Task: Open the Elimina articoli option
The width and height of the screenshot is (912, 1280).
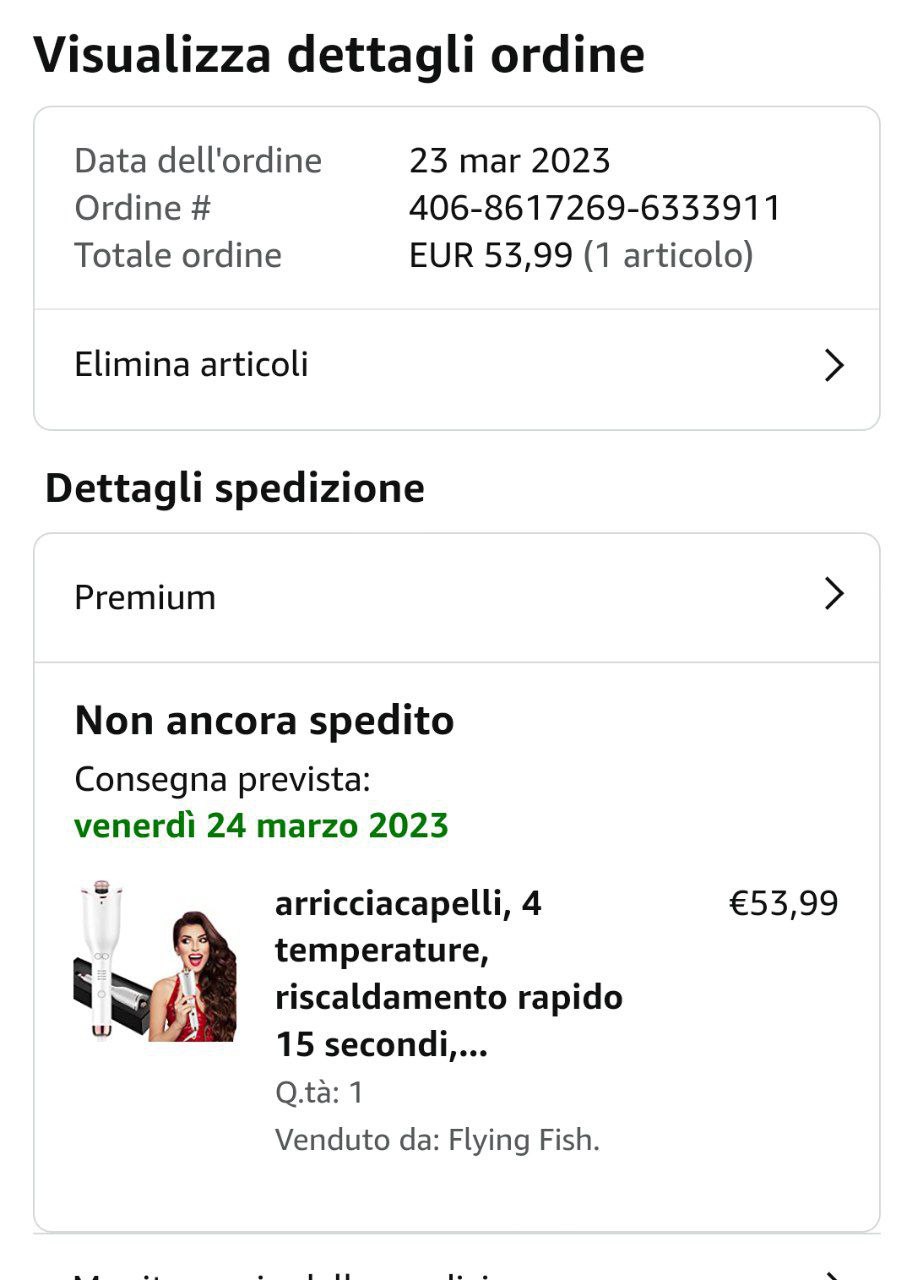Action: click(191, 365)
